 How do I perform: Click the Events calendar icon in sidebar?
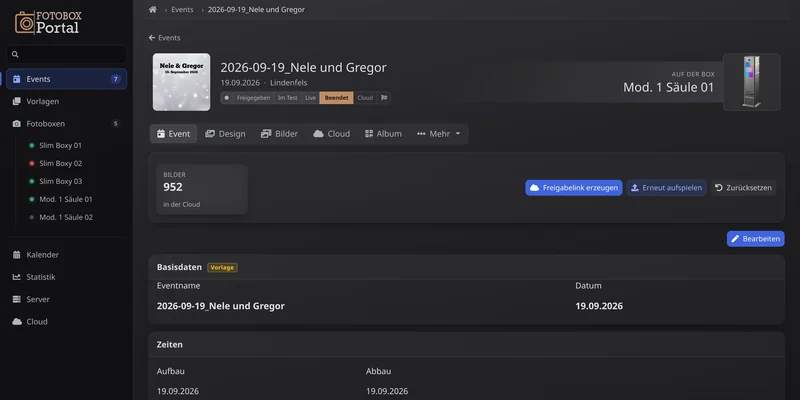pyautogui.click(x=16, y=79)
